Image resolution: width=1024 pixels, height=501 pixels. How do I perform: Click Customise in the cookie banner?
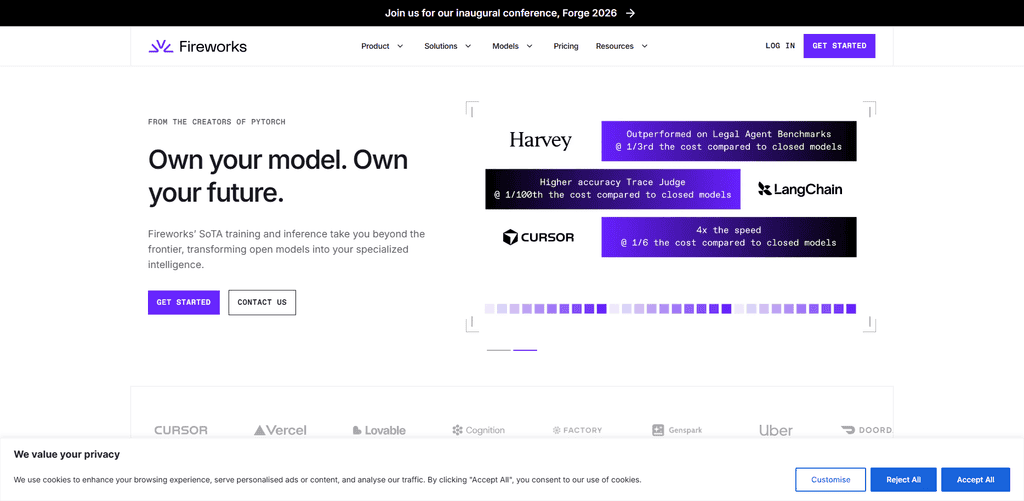(x=831, y=479)
